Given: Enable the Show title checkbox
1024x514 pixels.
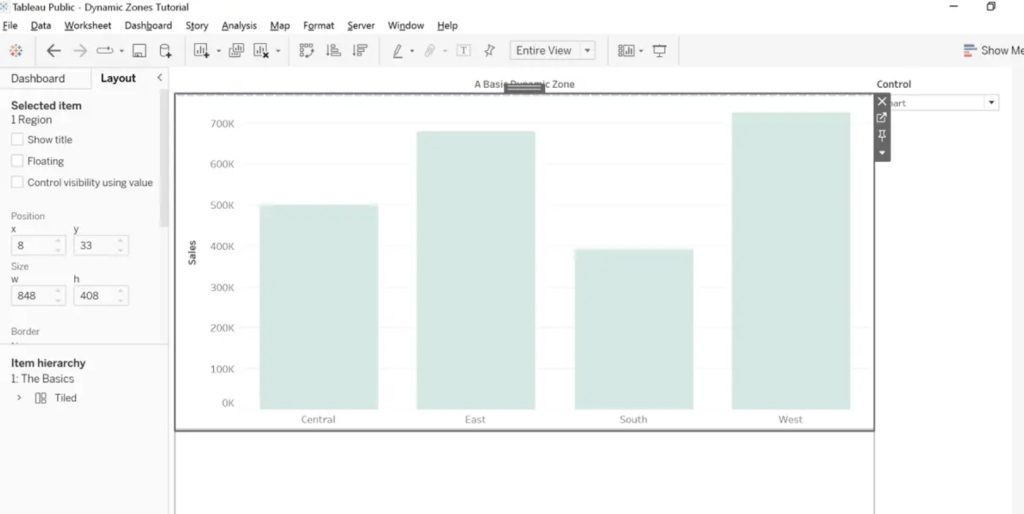Looking at the screenshot, I should 17,140.
